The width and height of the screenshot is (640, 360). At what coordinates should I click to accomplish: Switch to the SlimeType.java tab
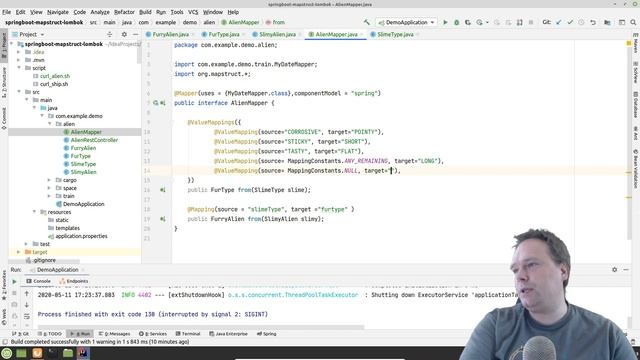(x=395, y=34)
